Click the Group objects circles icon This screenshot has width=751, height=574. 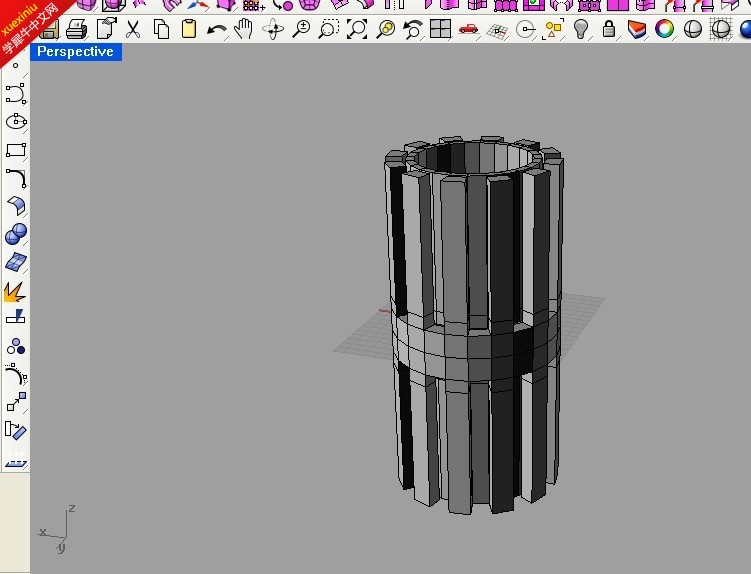[16, 346]
